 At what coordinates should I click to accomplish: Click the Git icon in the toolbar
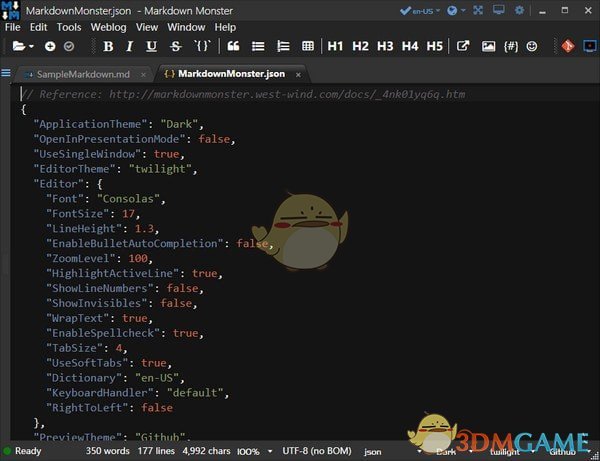tap(567, 47)
